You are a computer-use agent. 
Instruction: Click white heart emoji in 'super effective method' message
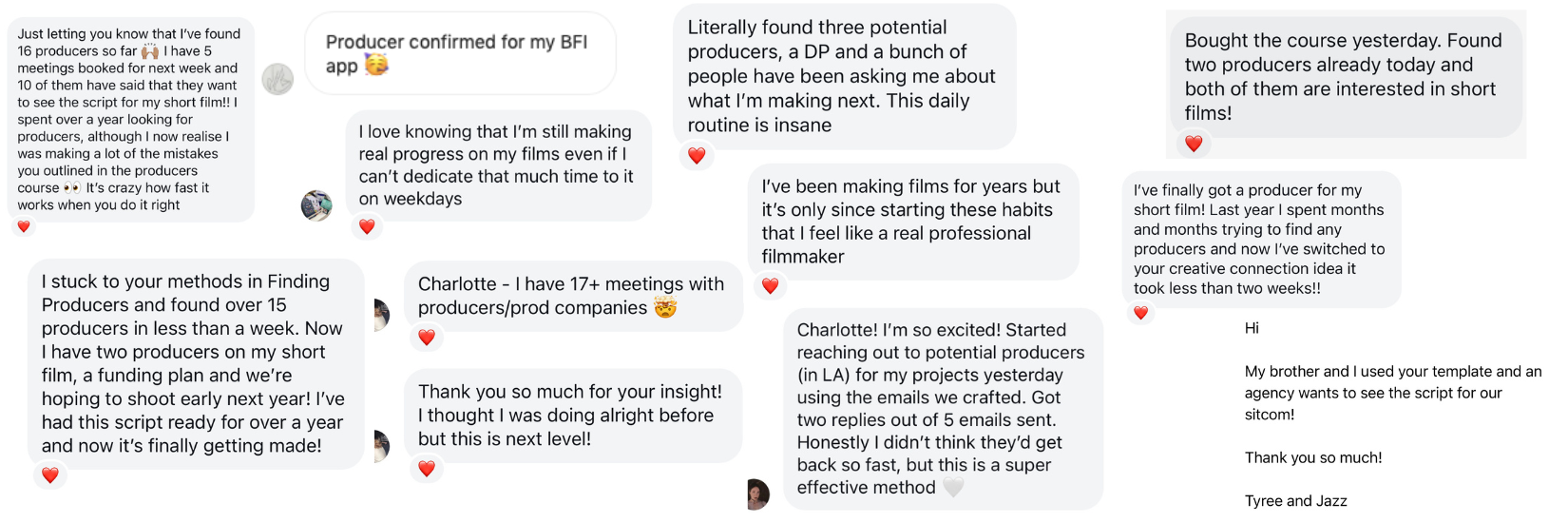pyautogui.click(x=953, y=488)
